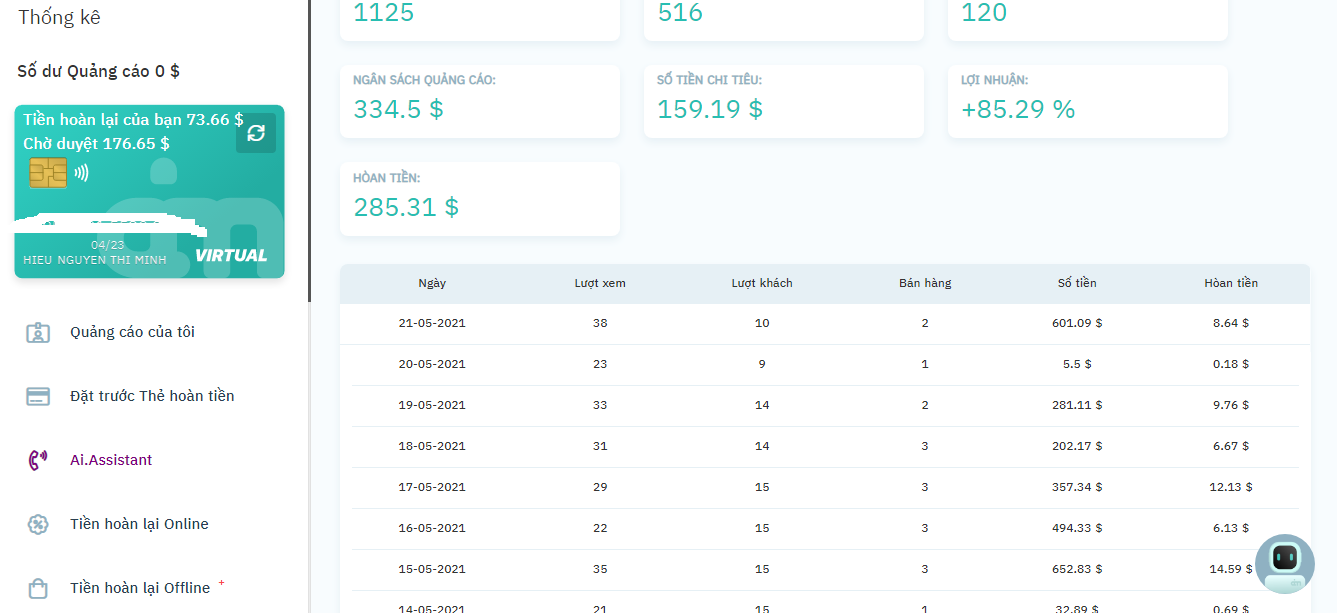This screenshot has height=613, width=1337.
Task: Click the Lượt xem column header
Action: [x=600, y=283]
